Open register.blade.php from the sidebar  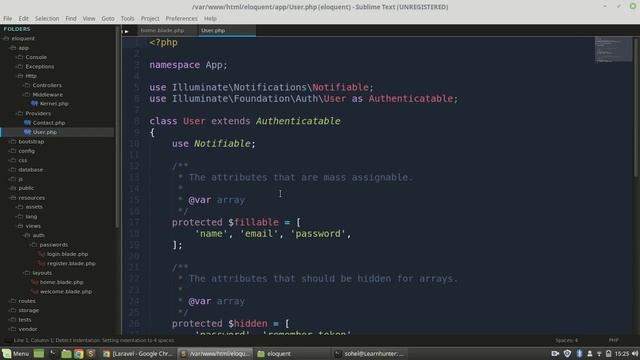click(x=71, y=263)
